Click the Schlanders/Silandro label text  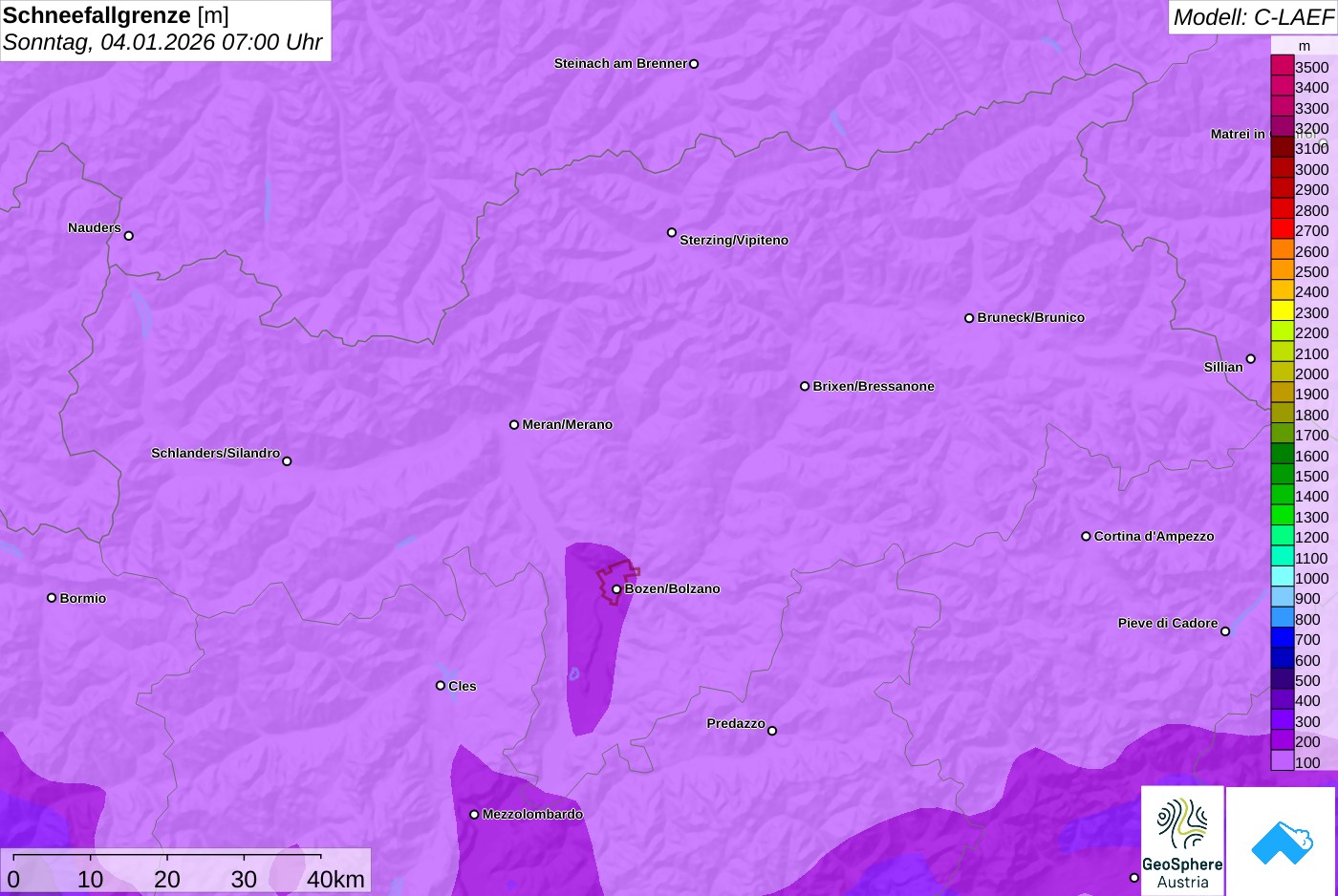coord(215,453)
